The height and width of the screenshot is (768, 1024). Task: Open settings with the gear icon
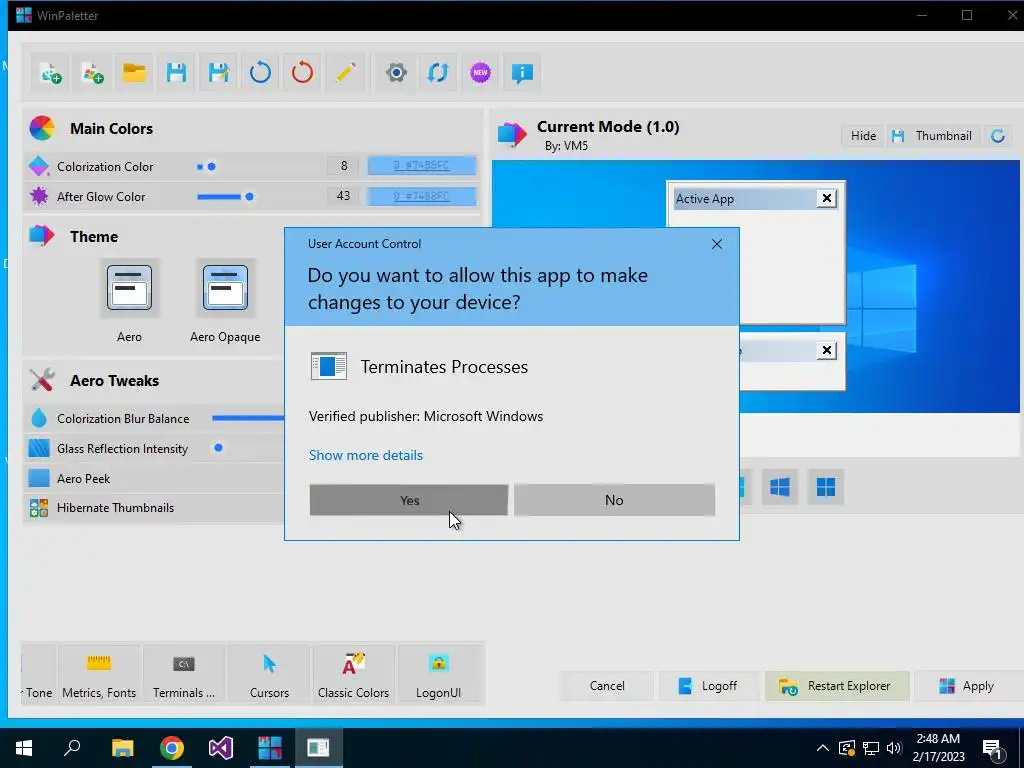pyautogui.click(x=396, y=72)
